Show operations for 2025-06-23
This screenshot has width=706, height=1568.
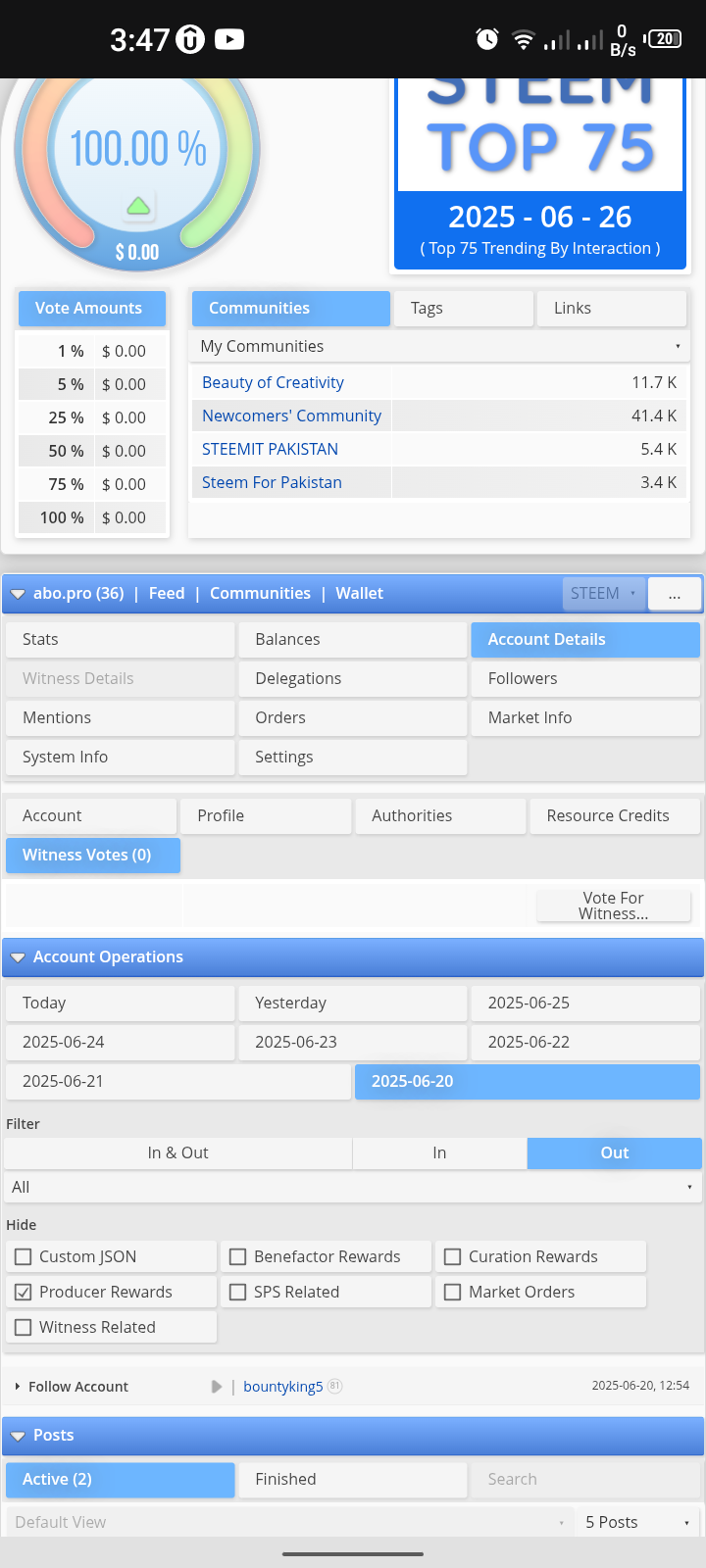[353, 1042]
